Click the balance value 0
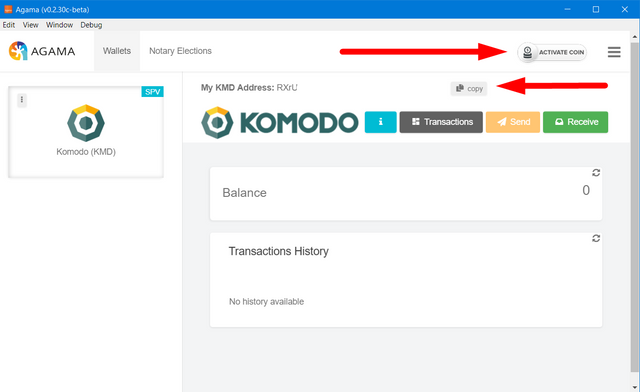640x392 pixels. [x=586, y=190]
